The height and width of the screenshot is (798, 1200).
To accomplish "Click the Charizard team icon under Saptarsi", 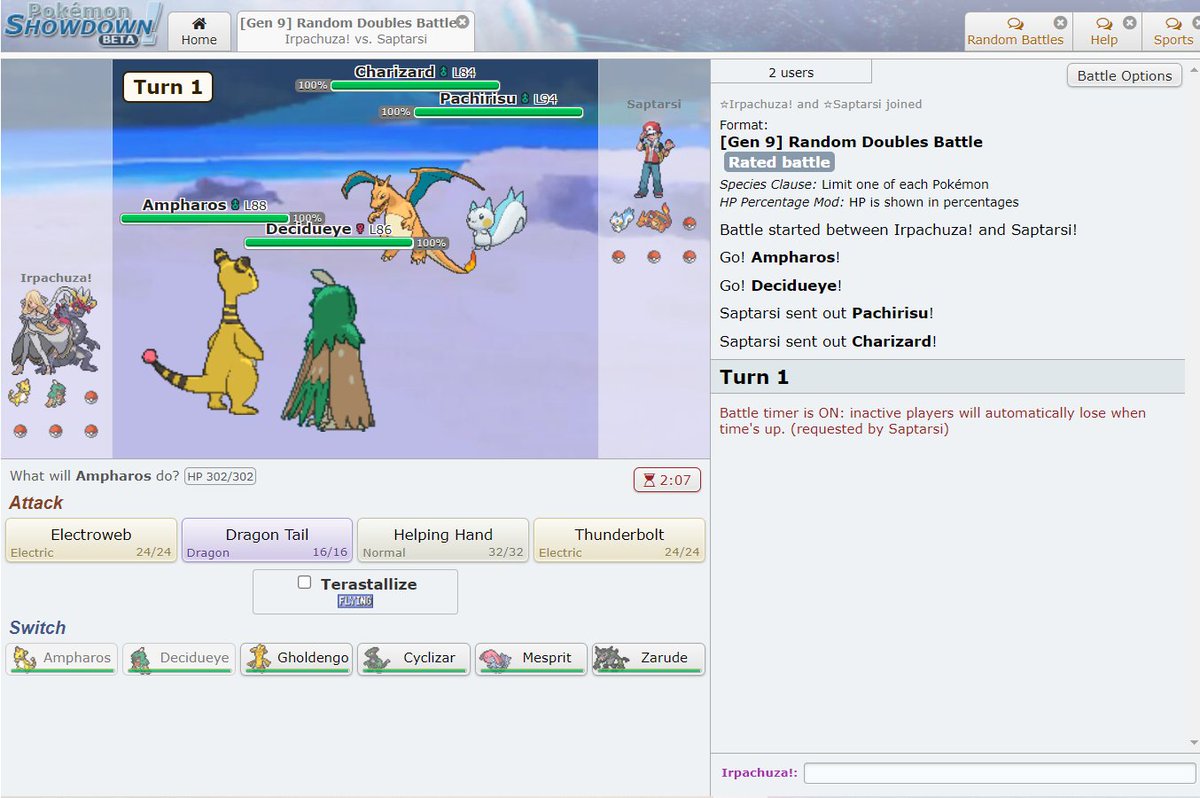I will (x=655, y=218).
